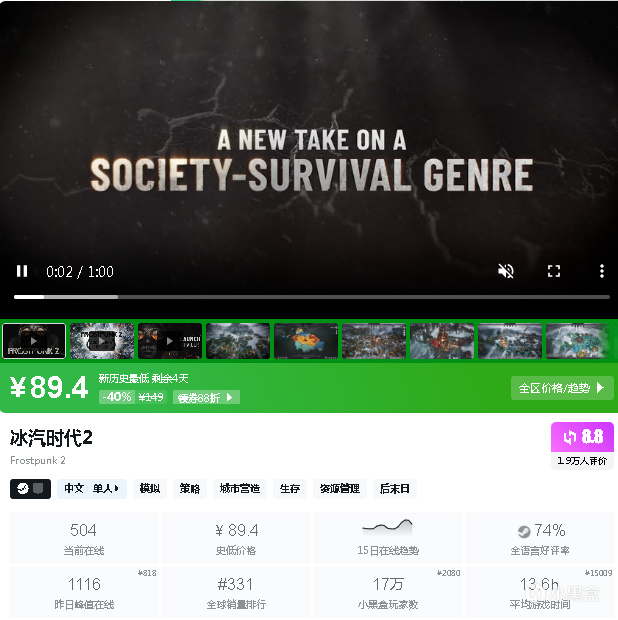Open the 74% 全语言好评率 stat
Image resolution: width=618 pixels, height=620 pixels.
pyautogui.click(x=540, y=538)
